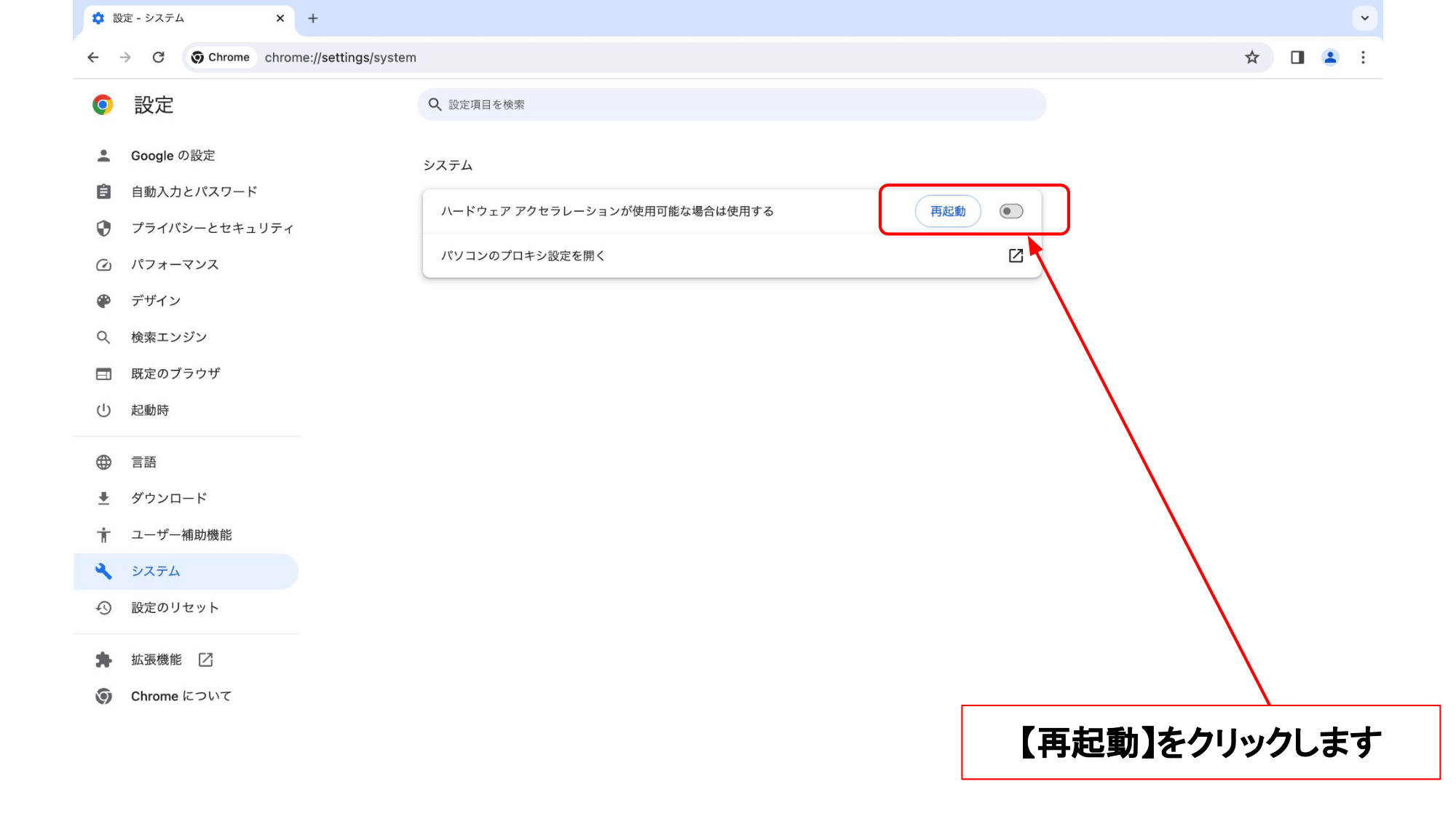Open the profile avatar menu
Image resolution: width=1456 pixels, height=819 pixels.
click(1330, 58)
